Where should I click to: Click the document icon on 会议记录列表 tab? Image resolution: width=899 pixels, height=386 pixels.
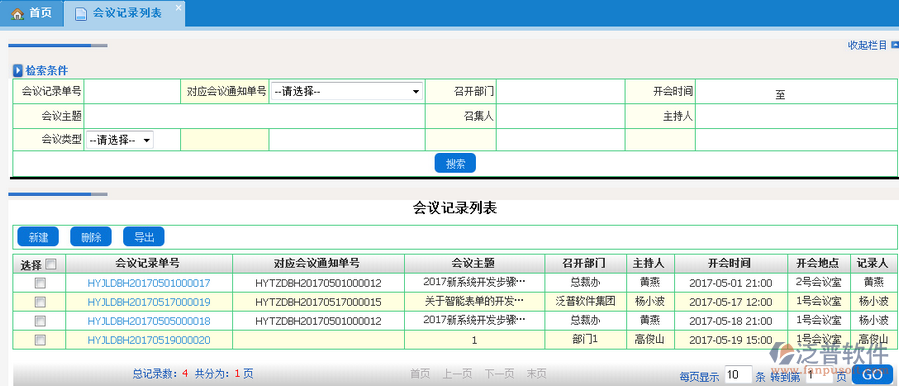coord(81,14)
